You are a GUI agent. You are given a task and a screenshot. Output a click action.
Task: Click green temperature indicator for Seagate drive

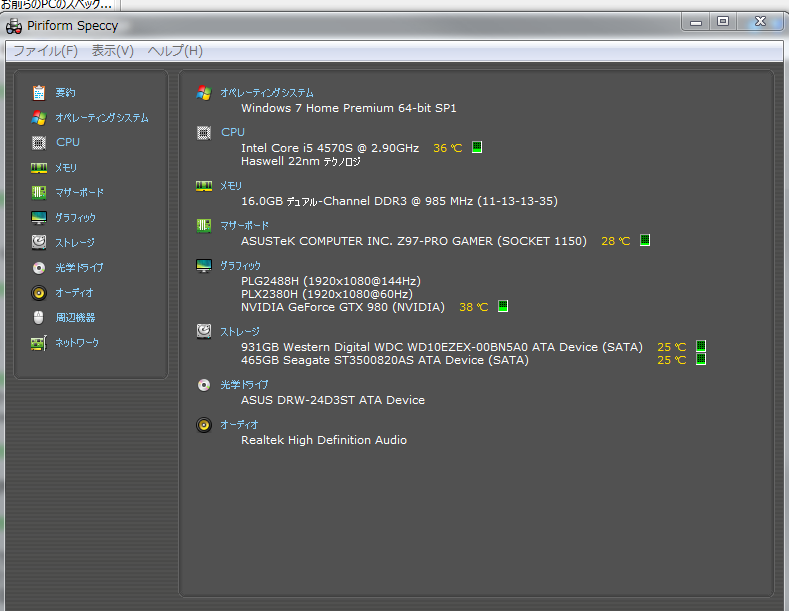click(x=700, y=359)
